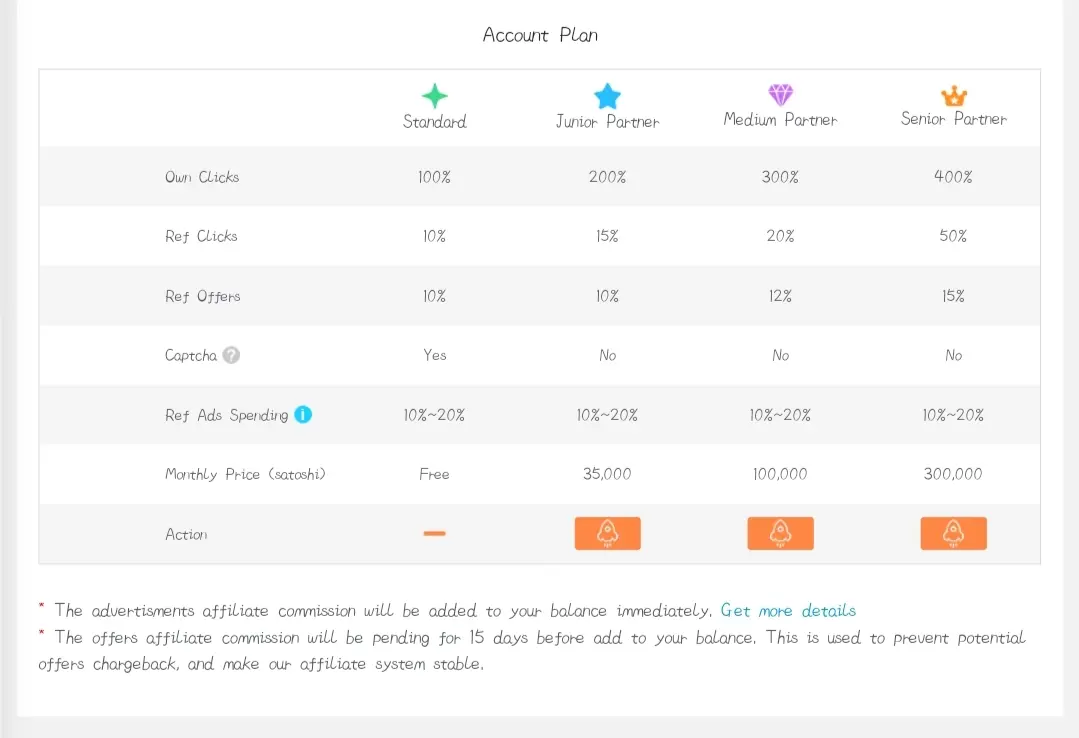Screen dimensions: 1079x738
Task: Upgrade to Junior Partner with rocket button
Action: [x=608, y=534]
